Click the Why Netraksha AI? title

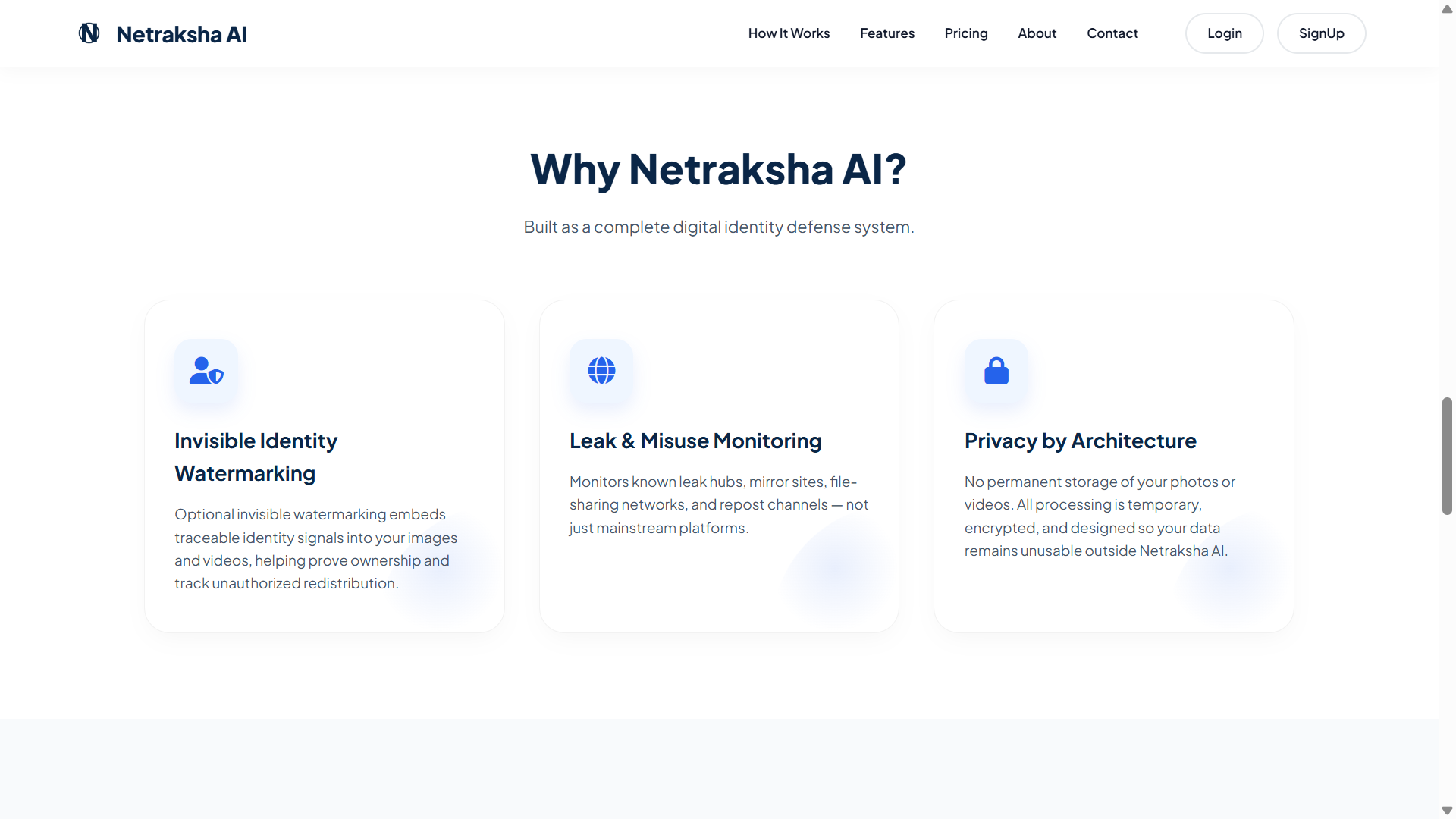point(718,169)
